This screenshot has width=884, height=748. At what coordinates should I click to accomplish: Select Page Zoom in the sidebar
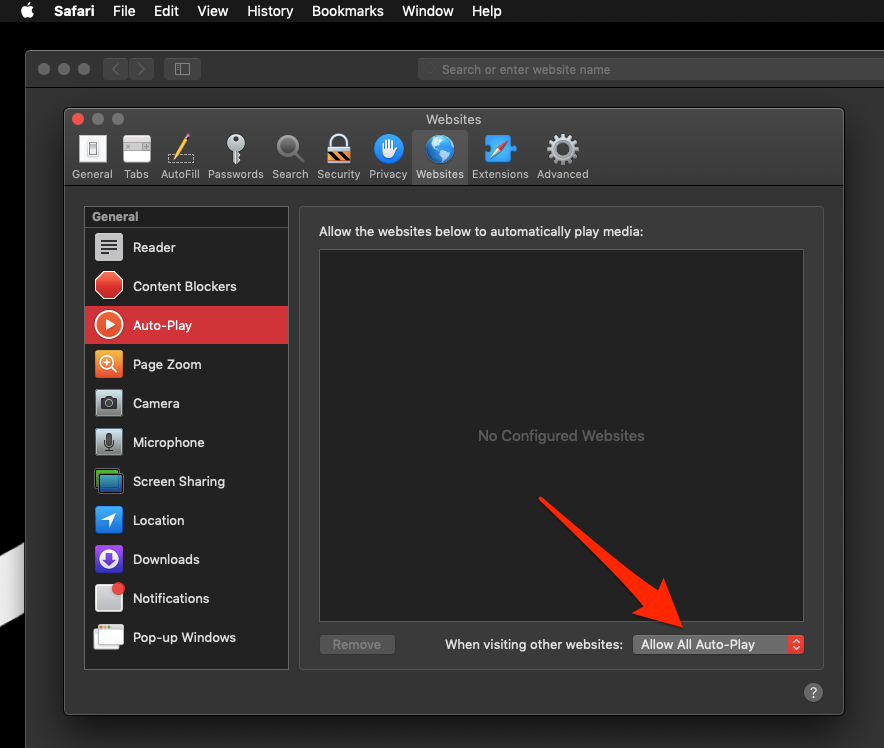187,364
